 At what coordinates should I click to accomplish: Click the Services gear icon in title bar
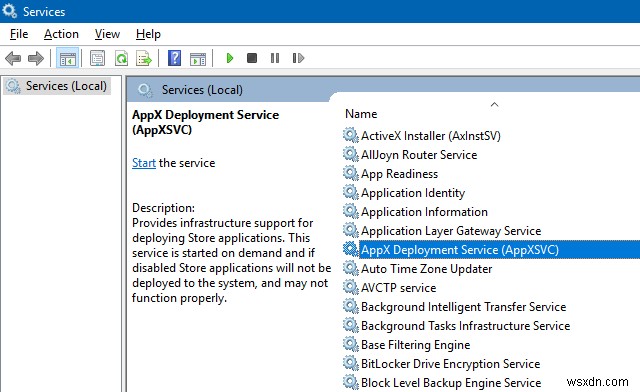coord(9,11)
